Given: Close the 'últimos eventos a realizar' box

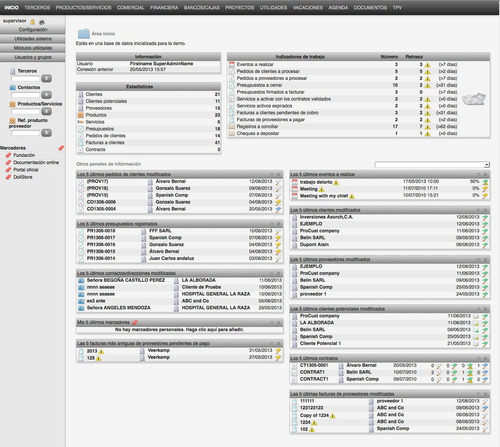Looking at the screenshot, I should coord(485,174).
